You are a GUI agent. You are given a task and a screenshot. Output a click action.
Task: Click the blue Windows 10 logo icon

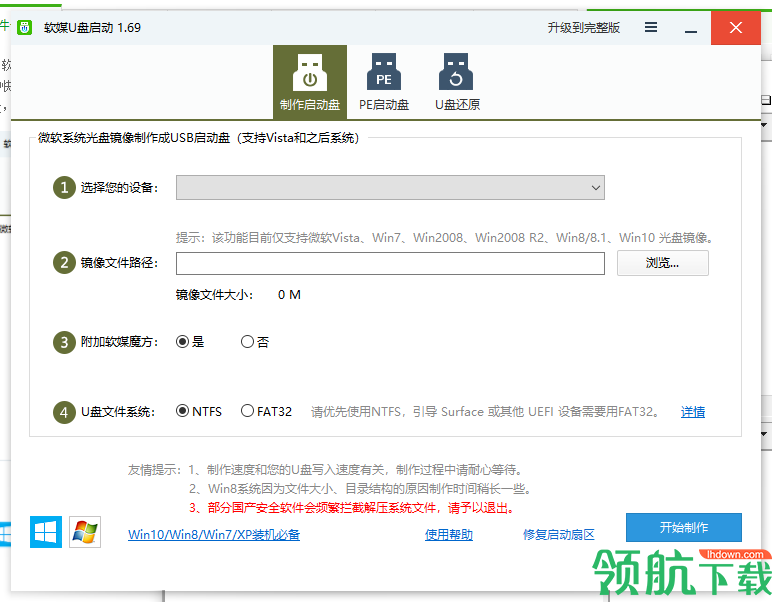46,532
